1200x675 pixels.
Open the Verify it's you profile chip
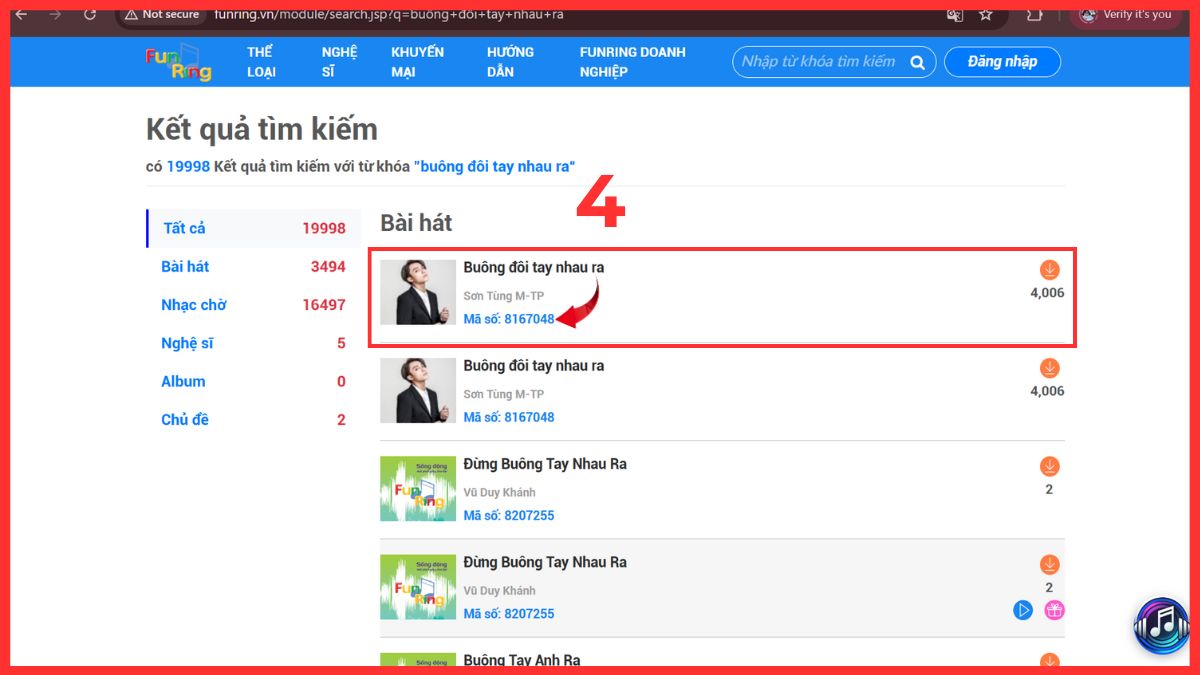pyautogui.click(x=1125, y=15)
